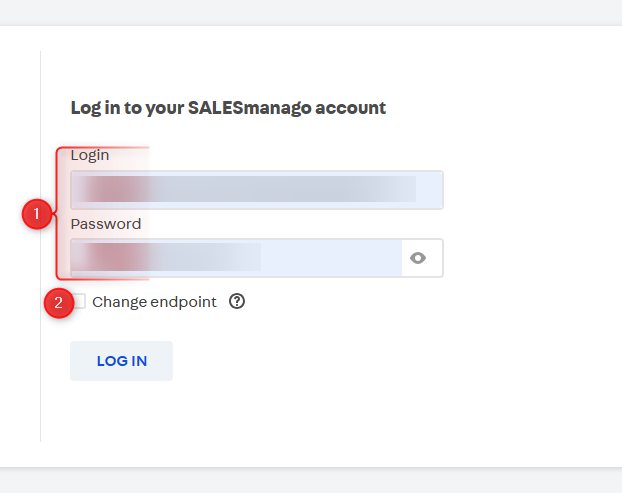Open the Change endpoint help question mark
This screenshot has width=622, height=493.
click(237, 301)
